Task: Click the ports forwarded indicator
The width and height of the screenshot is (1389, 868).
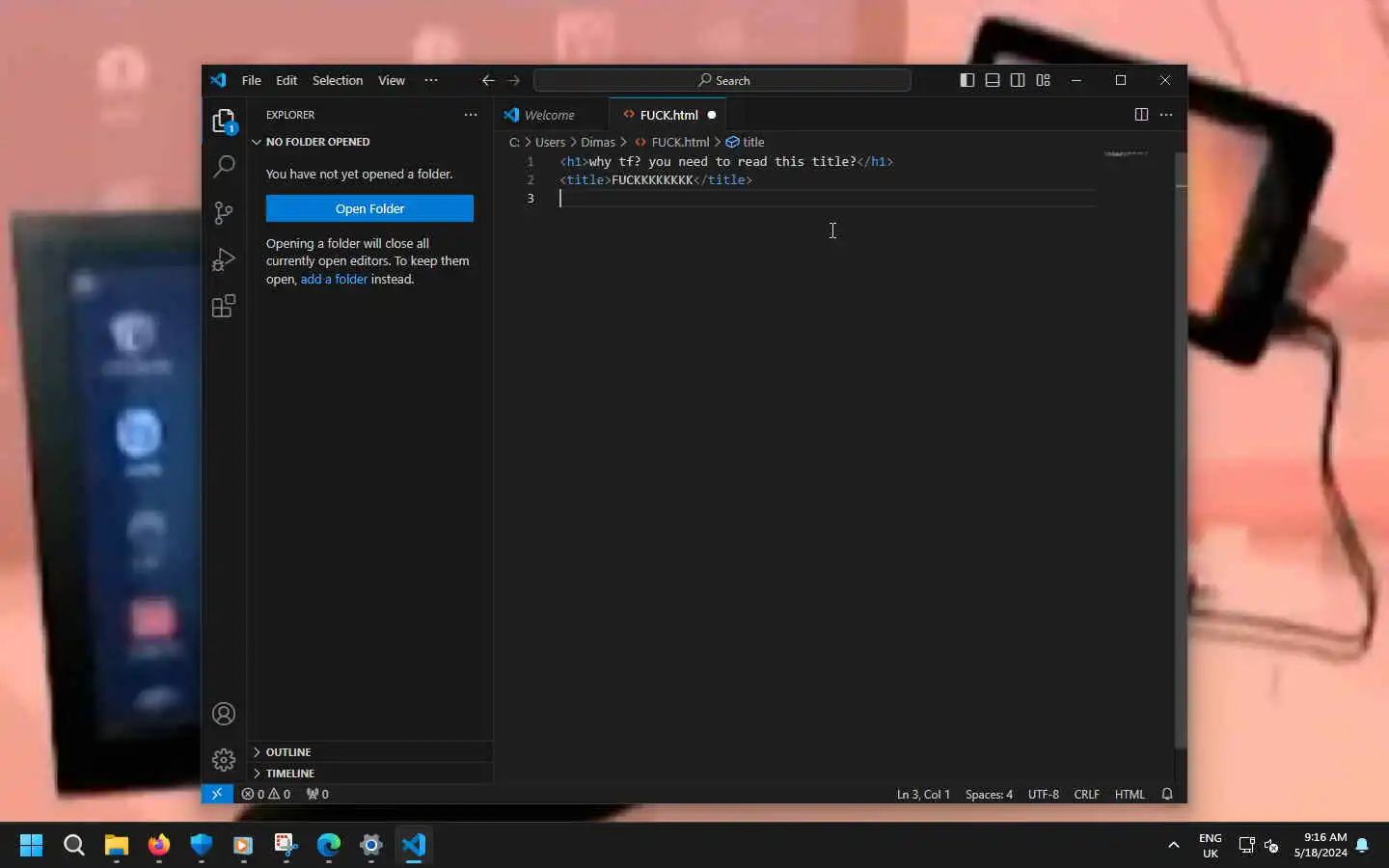Action: (317, 794)
